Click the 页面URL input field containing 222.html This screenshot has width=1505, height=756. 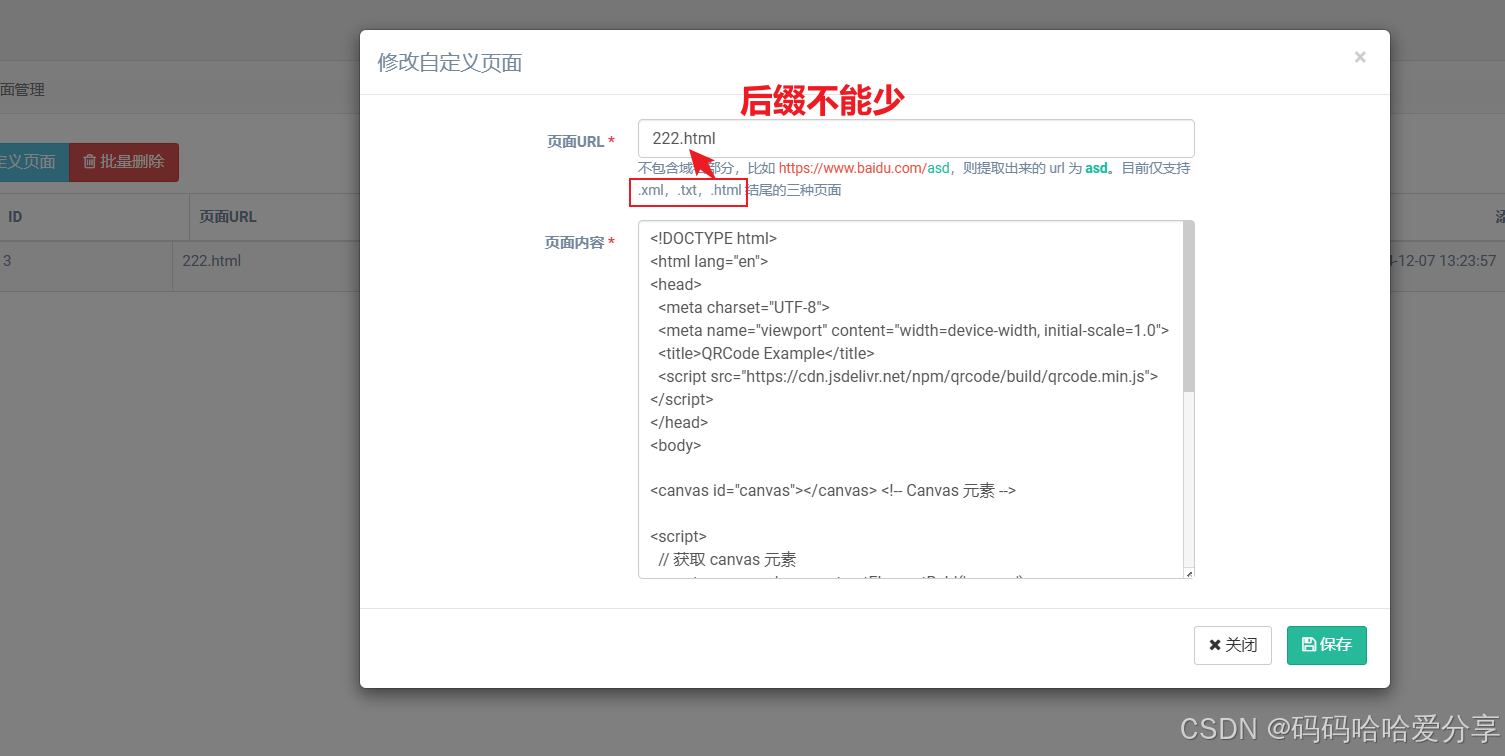click(916, 139)
